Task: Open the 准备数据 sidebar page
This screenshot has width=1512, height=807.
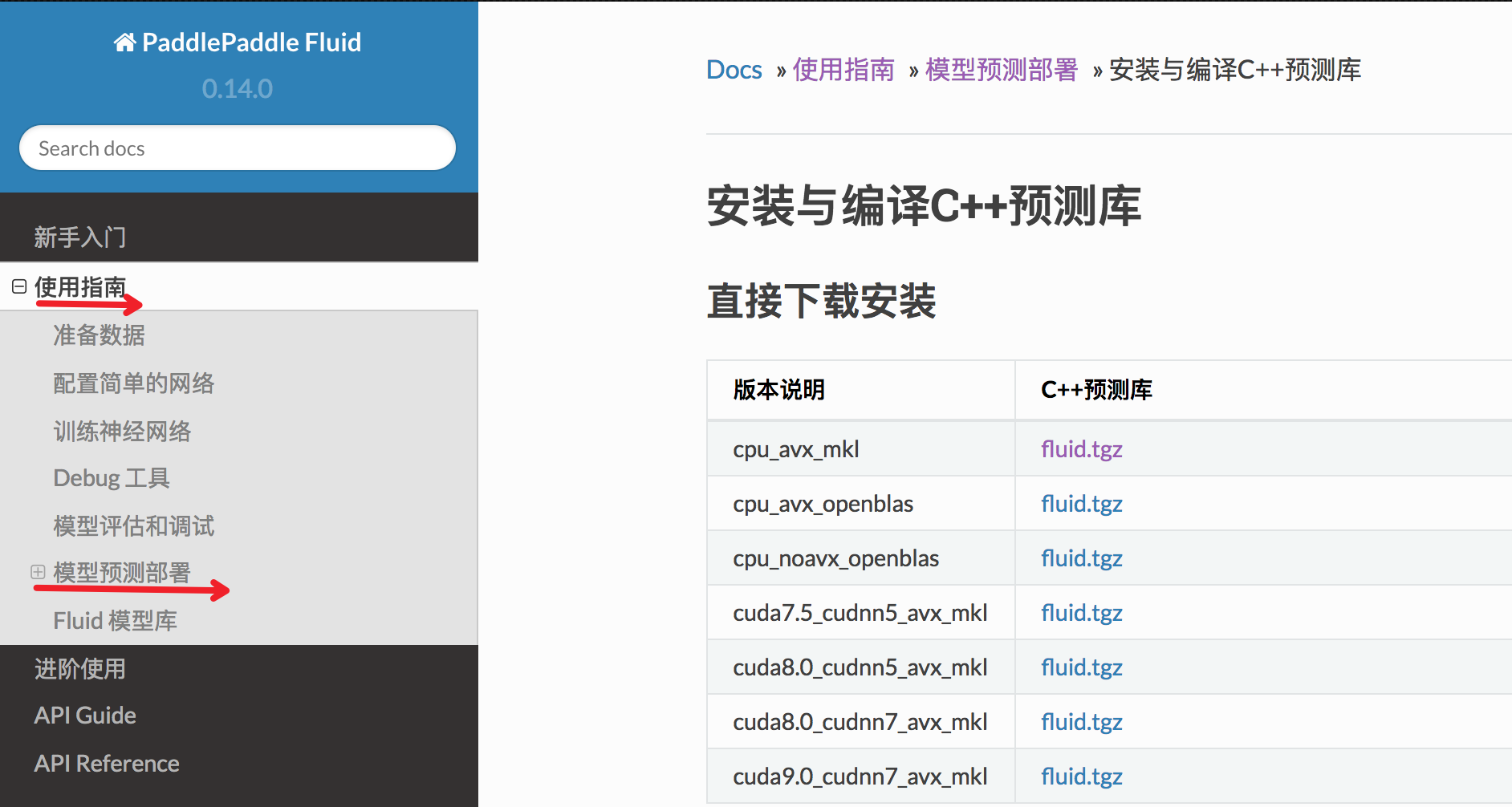Action: tap(99, 335)
